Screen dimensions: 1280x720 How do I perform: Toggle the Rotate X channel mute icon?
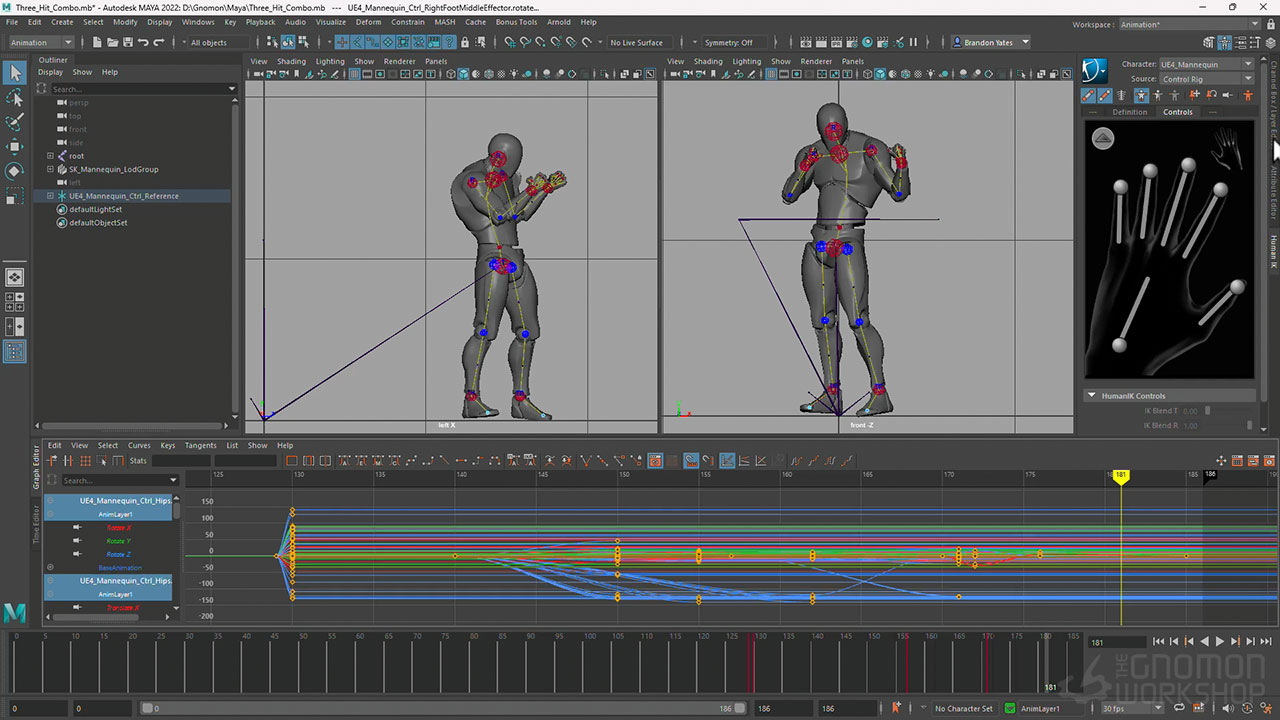tap(77, 527)
